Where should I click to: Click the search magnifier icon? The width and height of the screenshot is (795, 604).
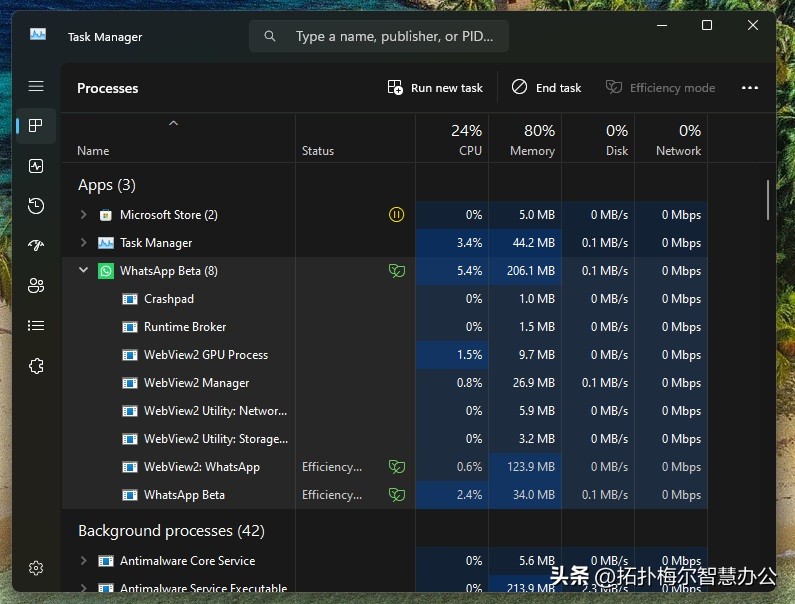(x=270, y=36)
